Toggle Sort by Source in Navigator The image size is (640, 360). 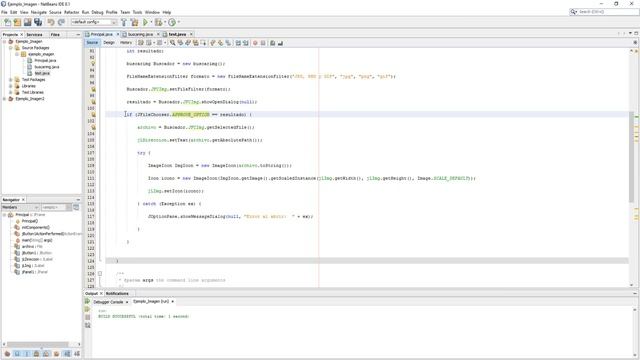pos(77,353)
